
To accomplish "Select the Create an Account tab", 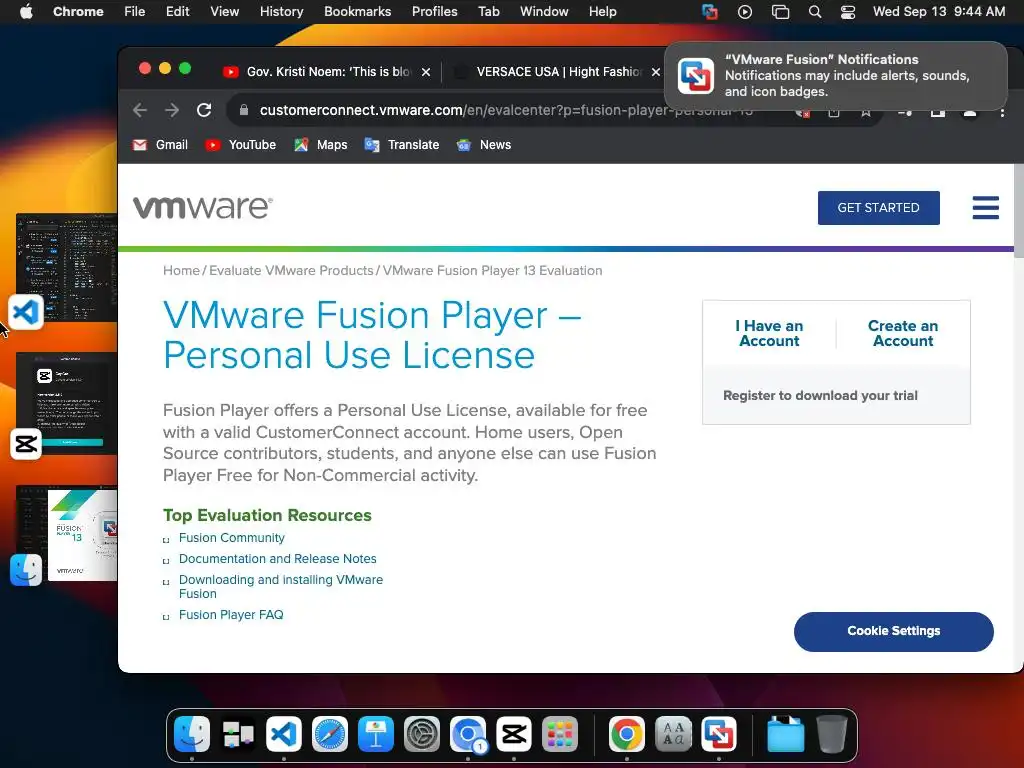I will click(x=903, y=333).
